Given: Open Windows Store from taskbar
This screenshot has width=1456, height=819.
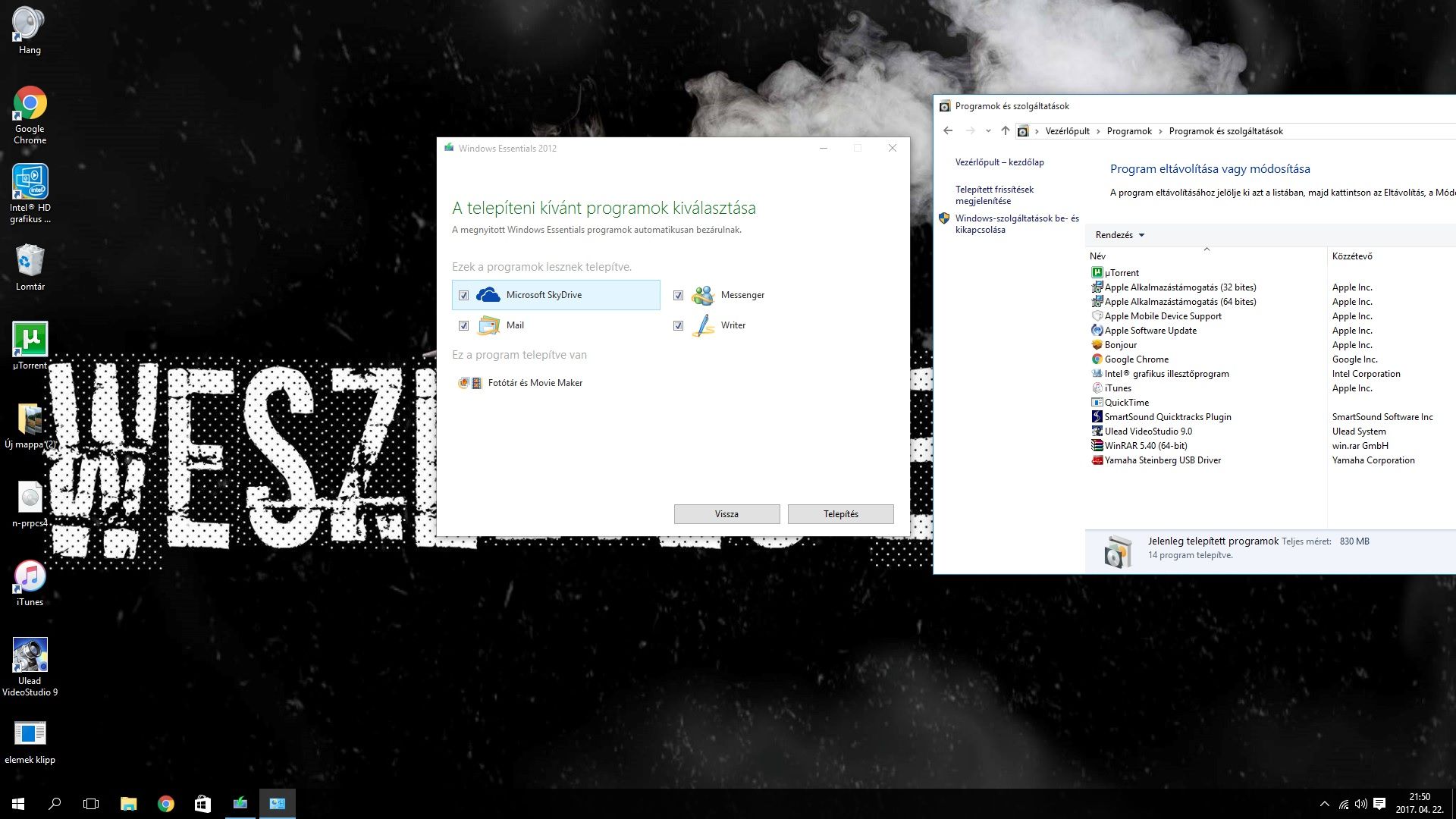Looking at the screenshot, I should coord(202,804).
